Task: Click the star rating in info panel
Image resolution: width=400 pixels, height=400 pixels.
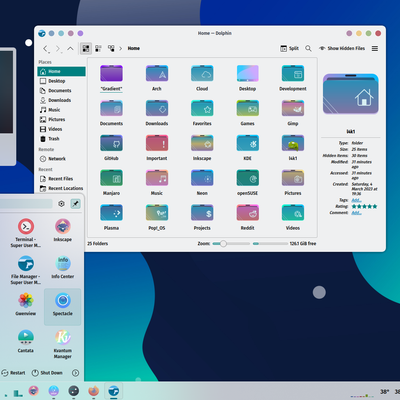Action: 364,206
